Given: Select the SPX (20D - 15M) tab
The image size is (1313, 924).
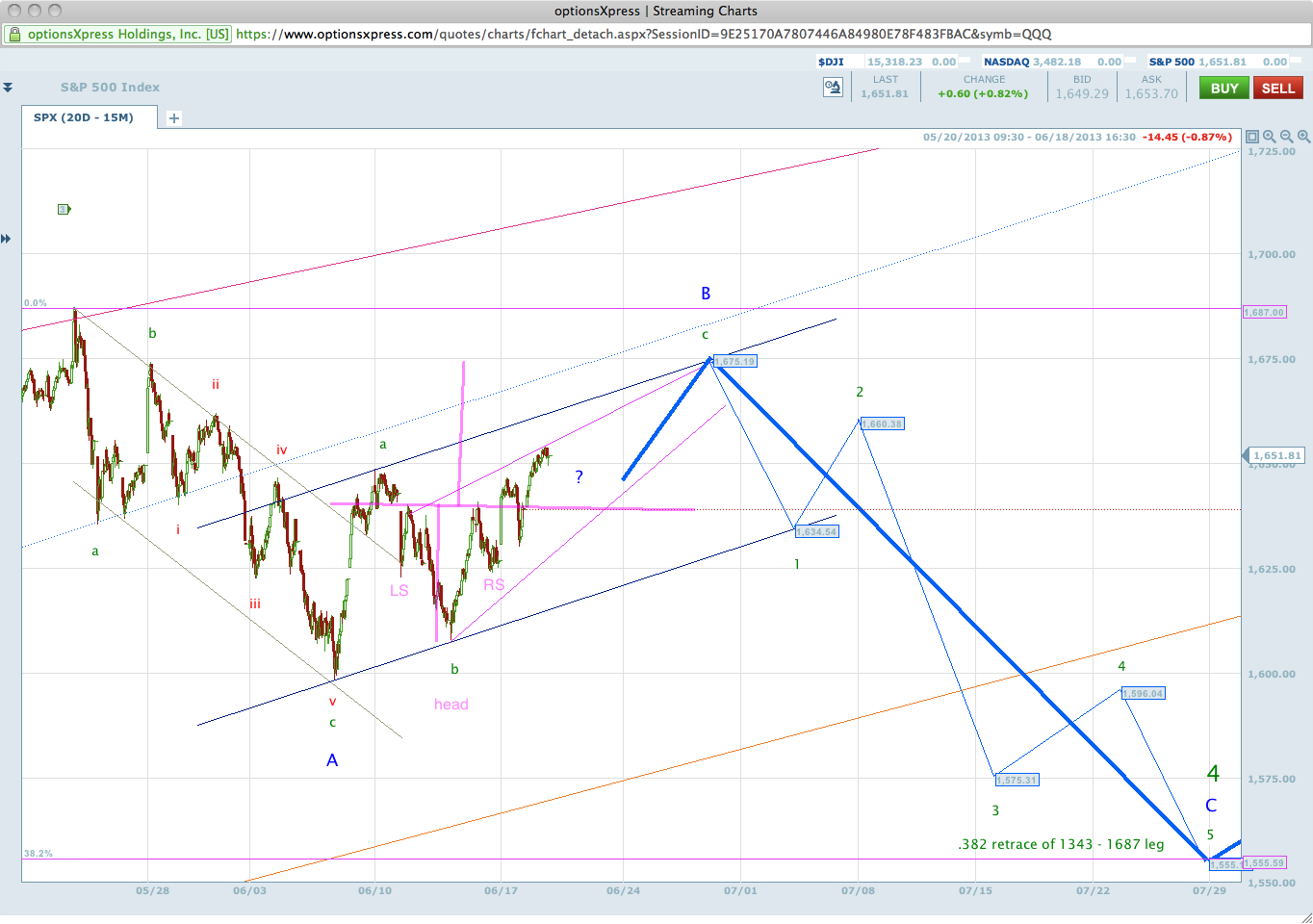Looking at the screenshot, I should [x=84, y=117].
